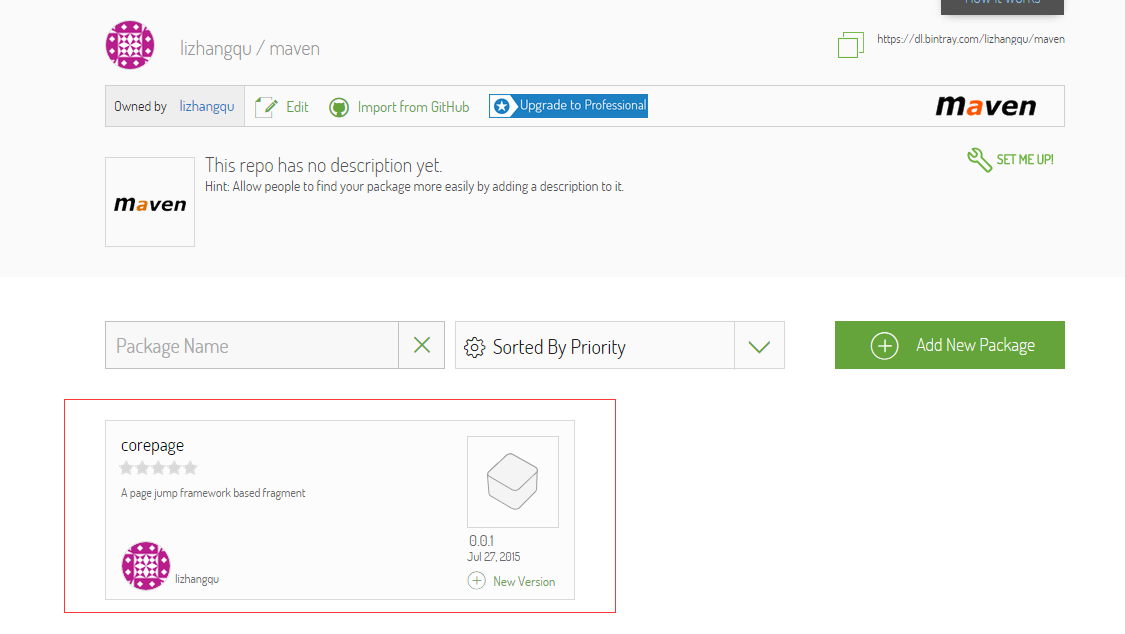Click the New Version plus icon

[476, 580]
